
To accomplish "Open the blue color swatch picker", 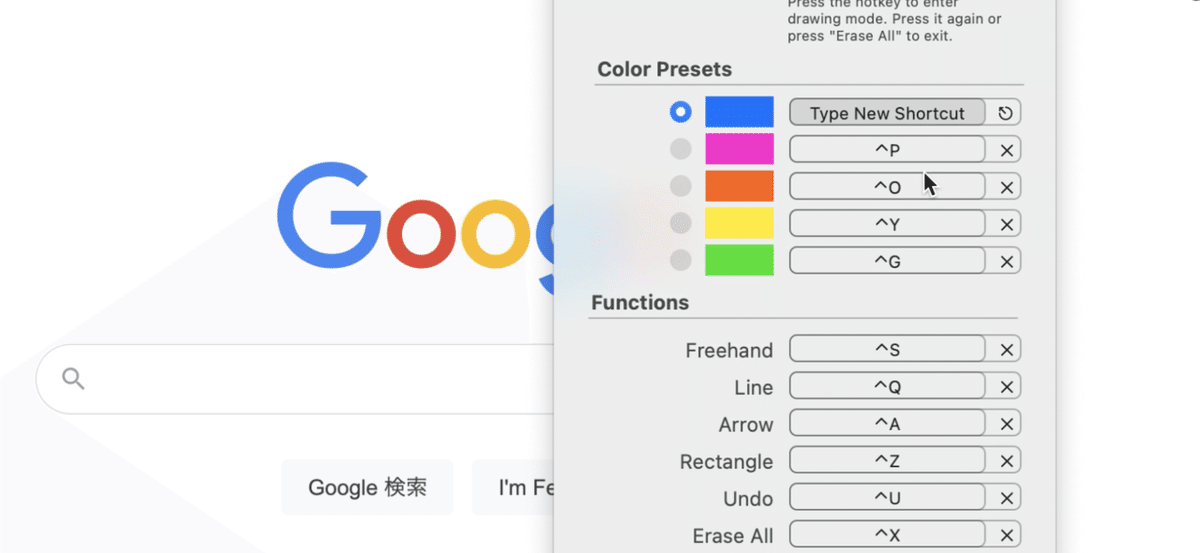I will pos(739,112).
